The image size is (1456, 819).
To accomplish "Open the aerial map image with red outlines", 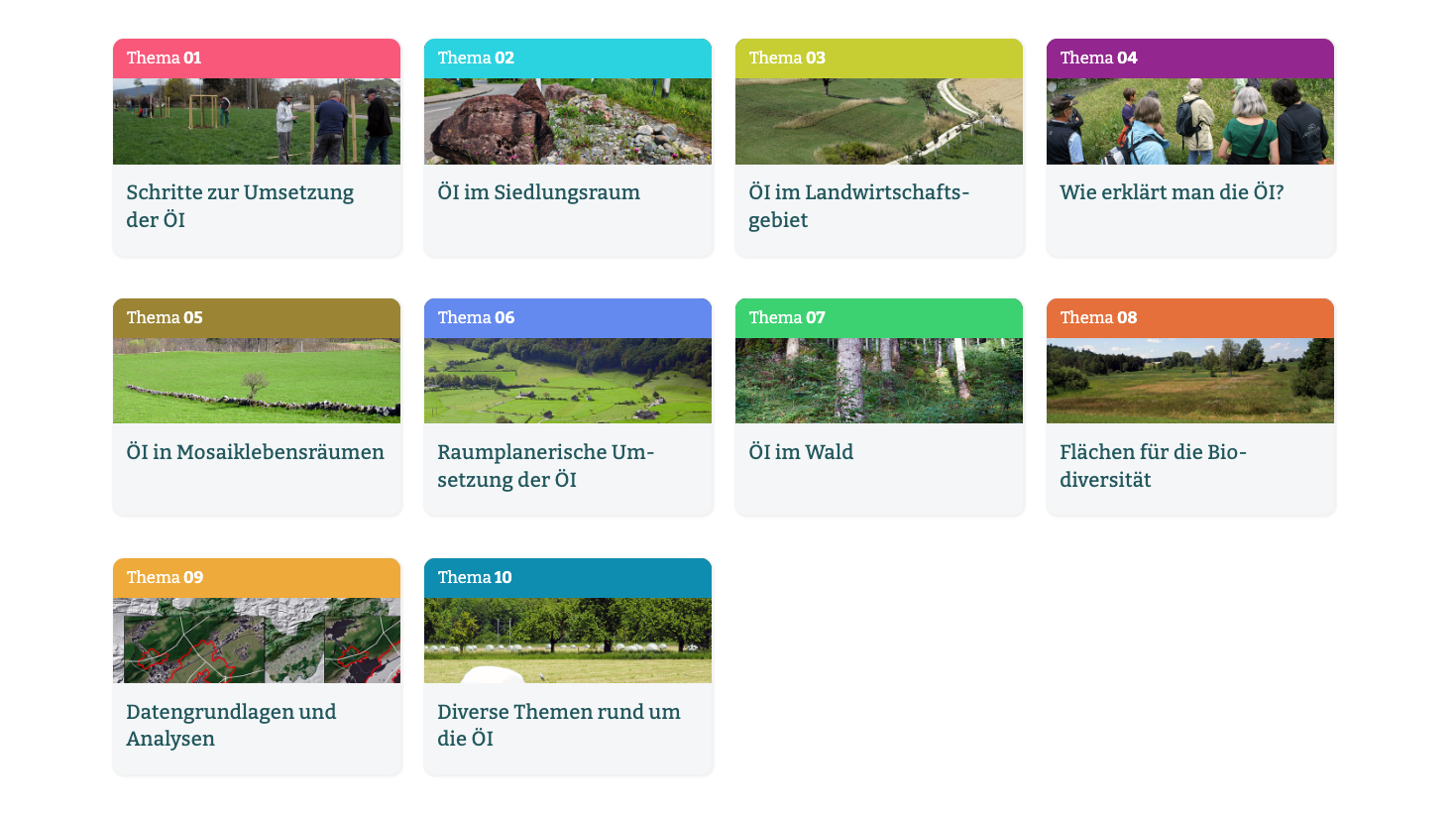I will pyautogui.click(x=257, y=641).
